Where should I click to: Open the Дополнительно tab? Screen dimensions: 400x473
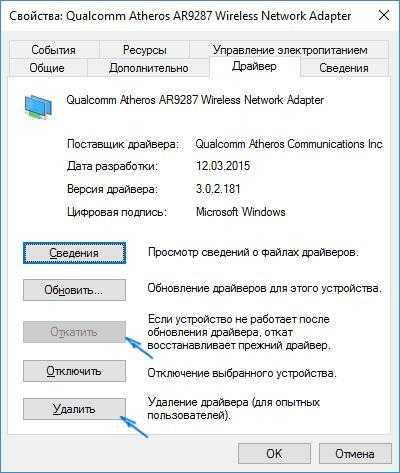point(149,68)
